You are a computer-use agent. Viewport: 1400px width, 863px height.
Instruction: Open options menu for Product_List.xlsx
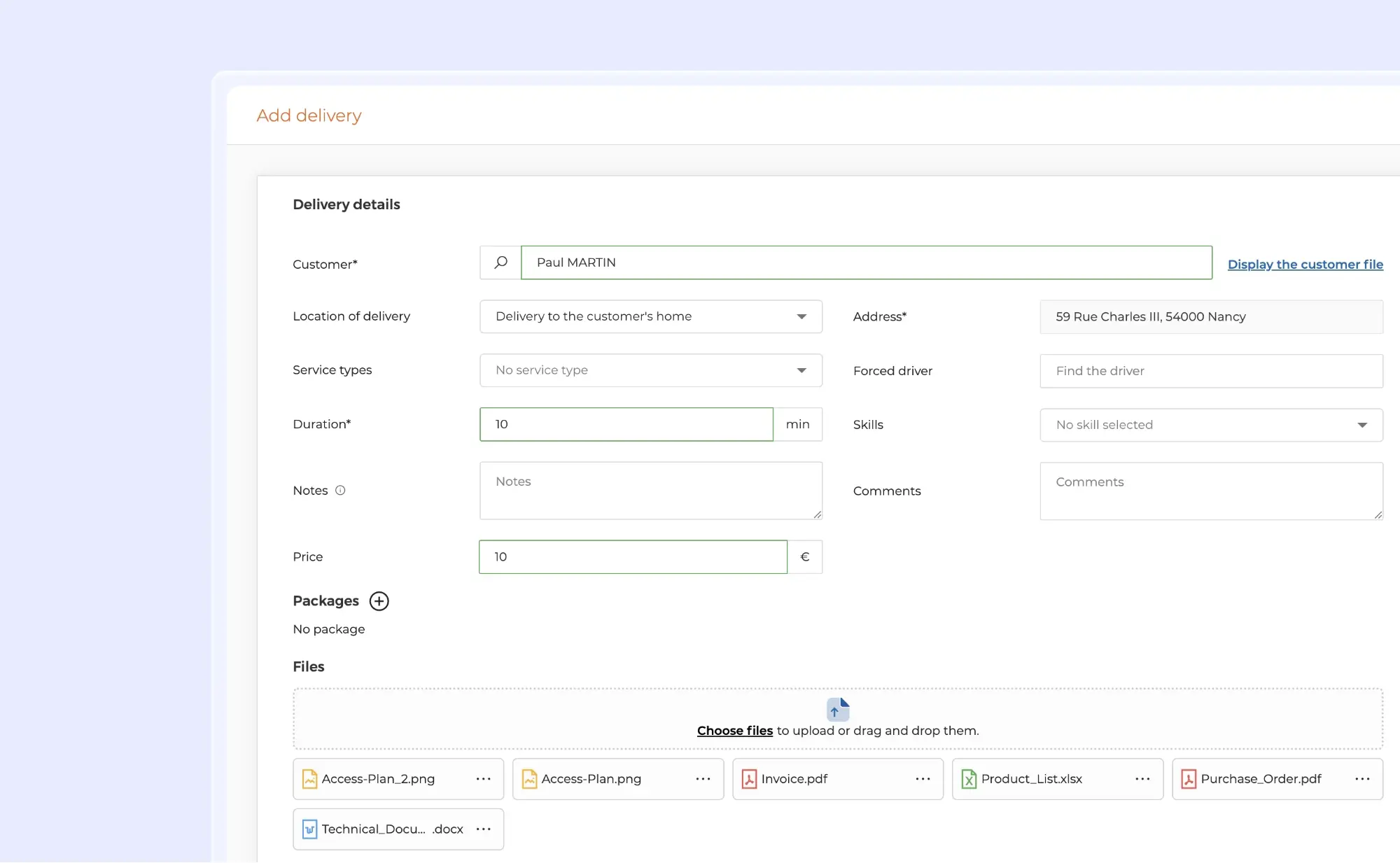coord(1143,779)
